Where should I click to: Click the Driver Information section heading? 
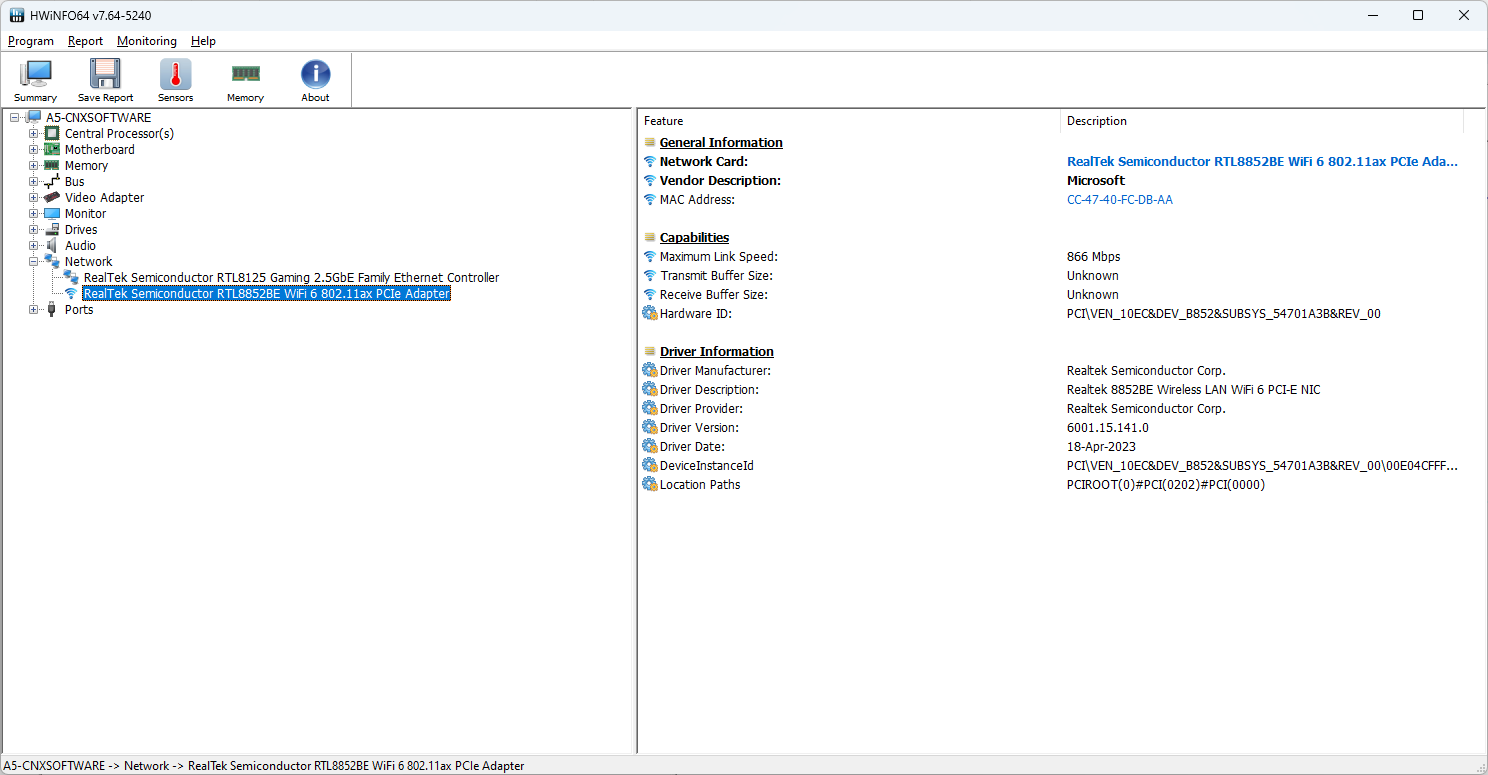tap(717, 352)
